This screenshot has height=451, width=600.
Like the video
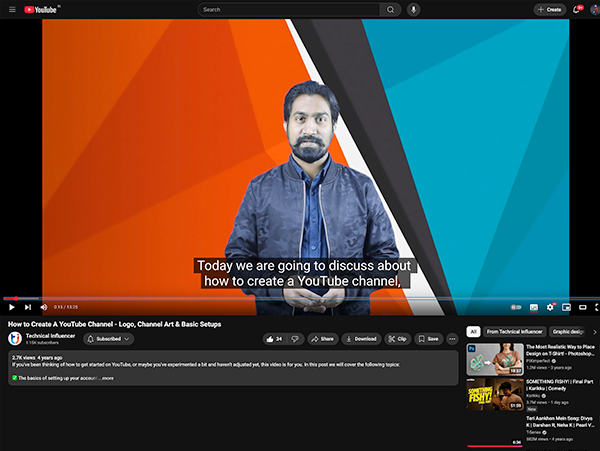tap(274, 339)
